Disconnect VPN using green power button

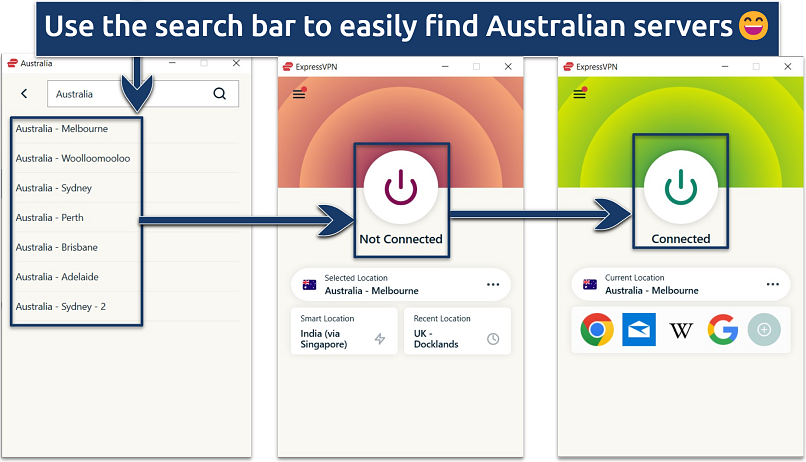click(x=681, y=187)
